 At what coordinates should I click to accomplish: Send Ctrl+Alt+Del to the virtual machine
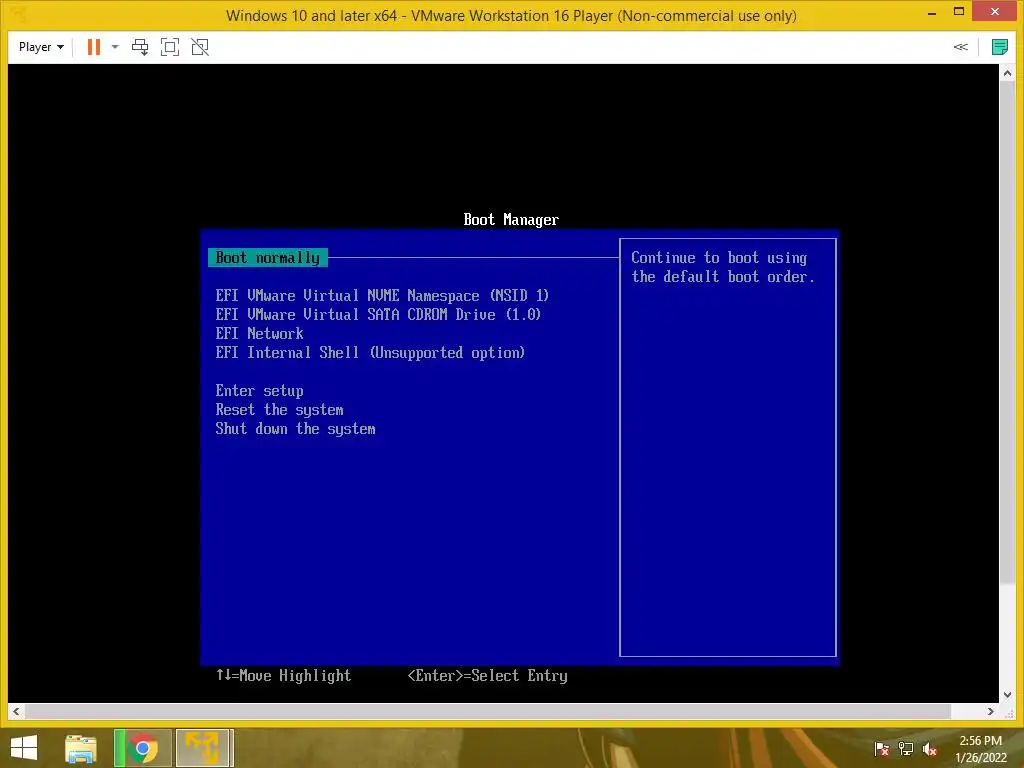140,47
